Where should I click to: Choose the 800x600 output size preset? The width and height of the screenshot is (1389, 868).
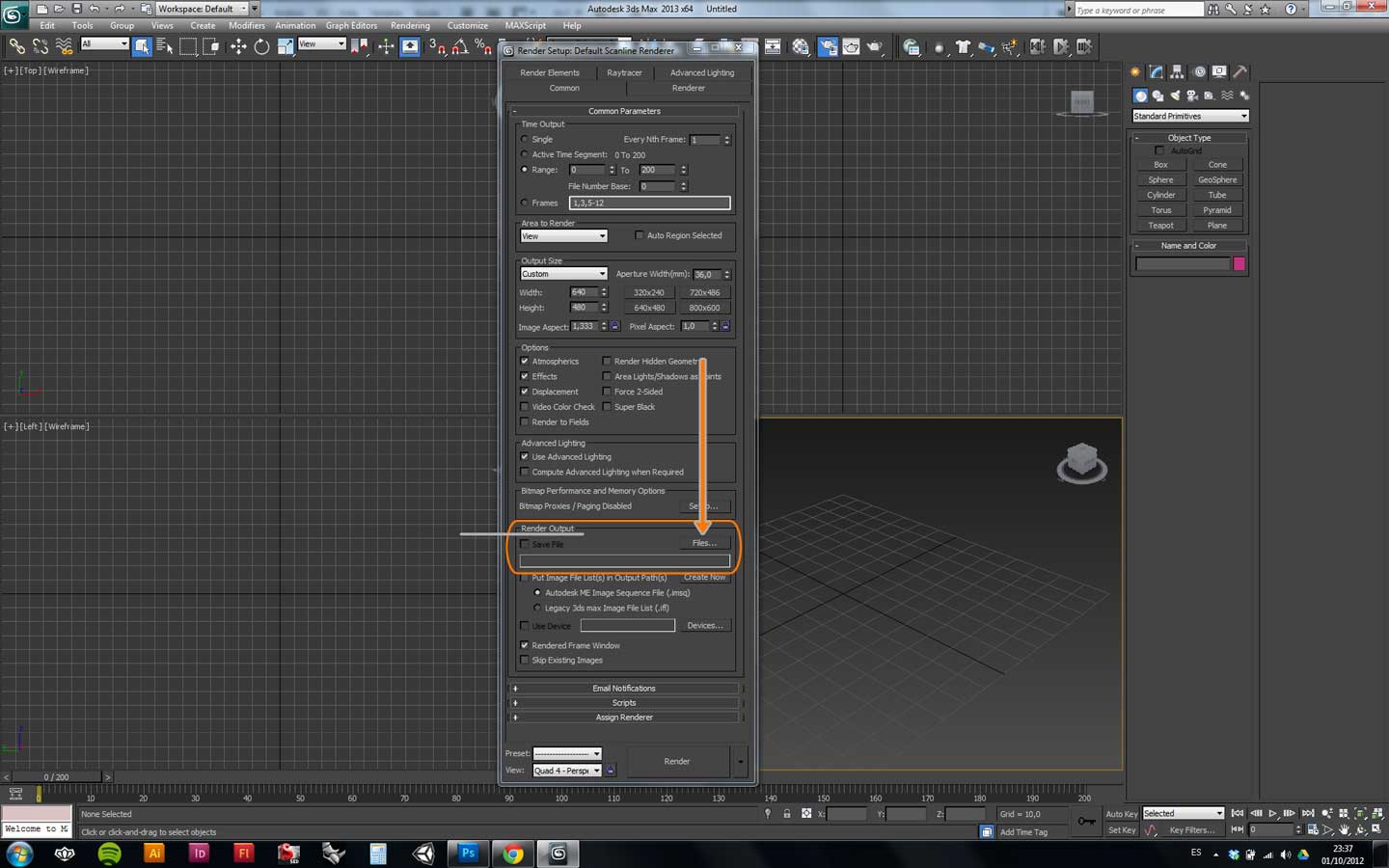tap(704, 308)
